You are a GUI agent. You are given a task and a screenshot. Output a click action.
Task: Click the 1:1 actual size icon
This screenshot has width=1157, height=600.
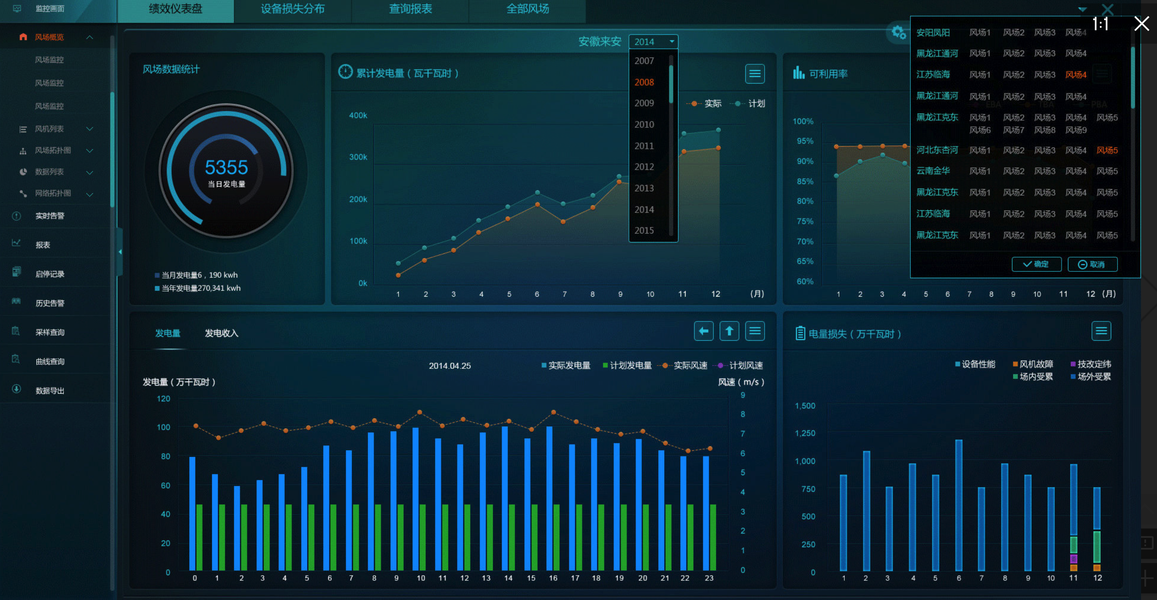1100,24
